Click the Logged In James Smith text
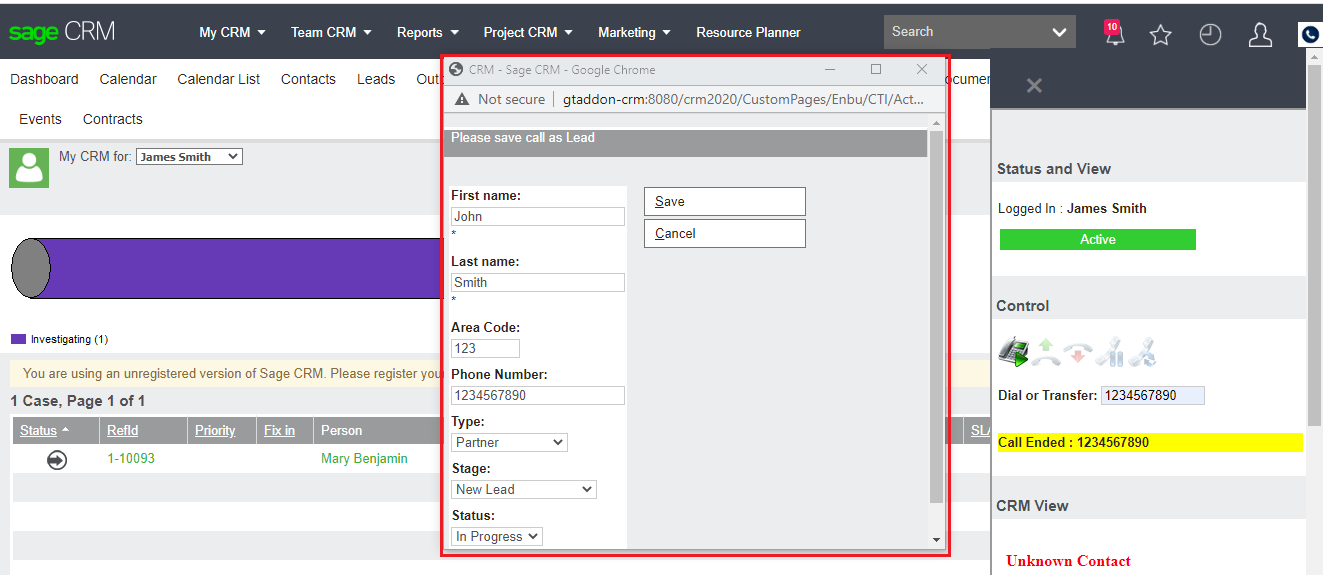This screenshot has width=1323, height=575. [1072, 209]
